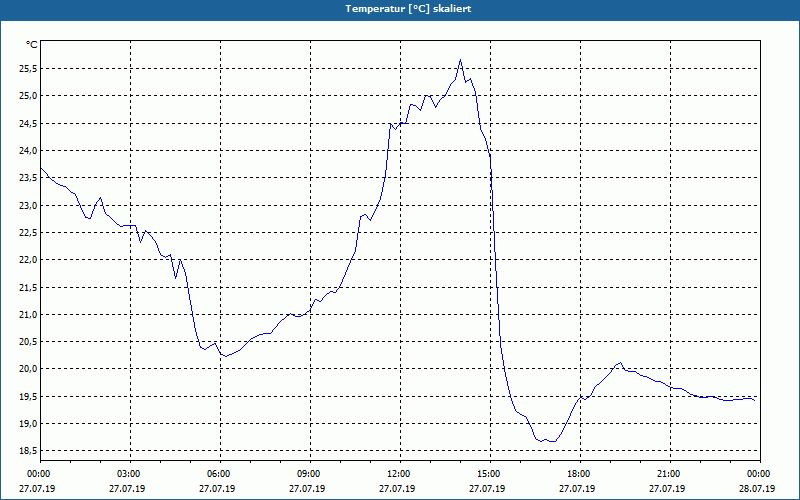This screenshot has width=800, height=500.
Task: Click the 'Temperatur [°C] skaliert' chart title
Action: pos(408,9)
